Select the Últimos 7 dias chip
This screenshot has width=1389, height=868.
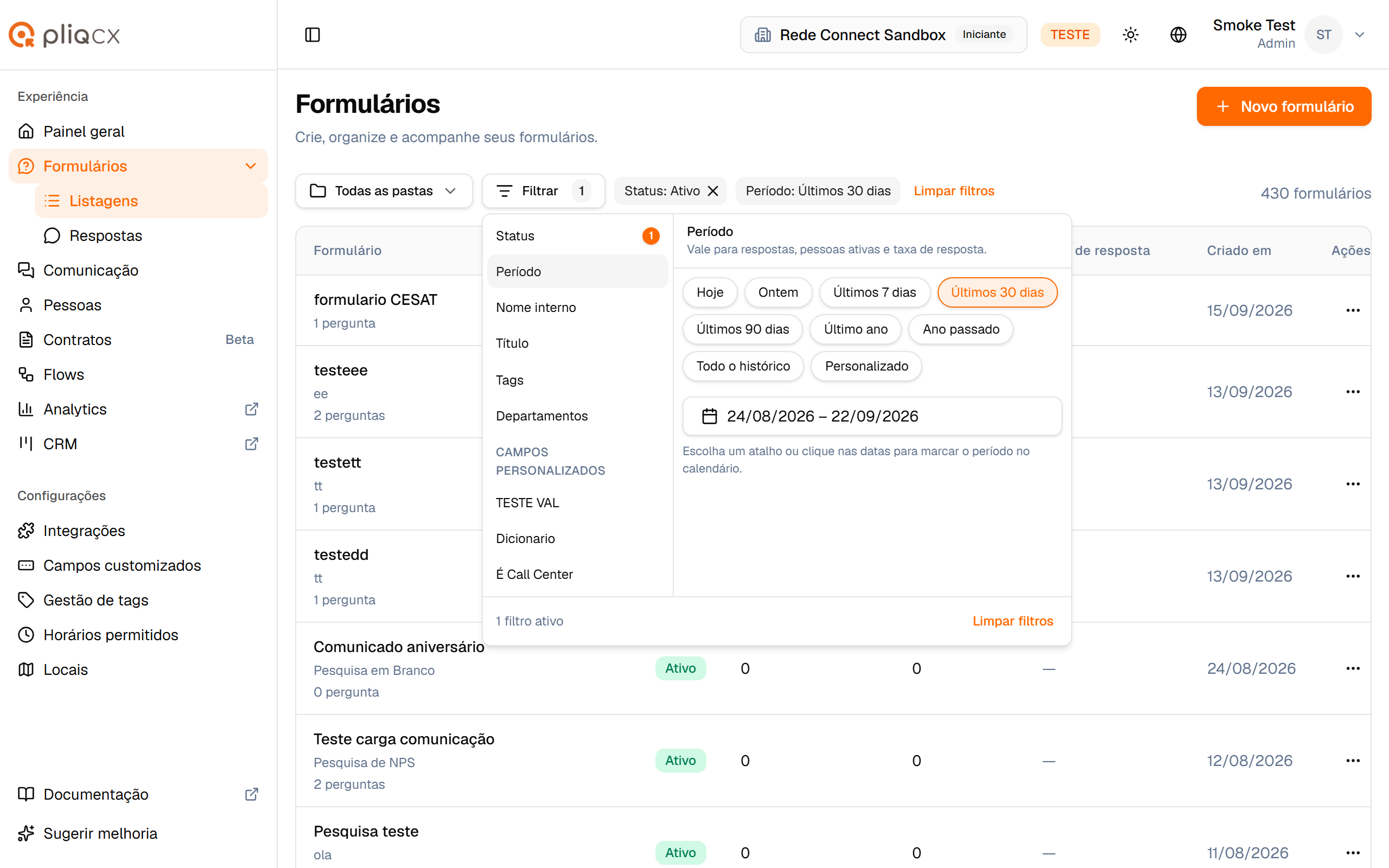click(874, 292)
